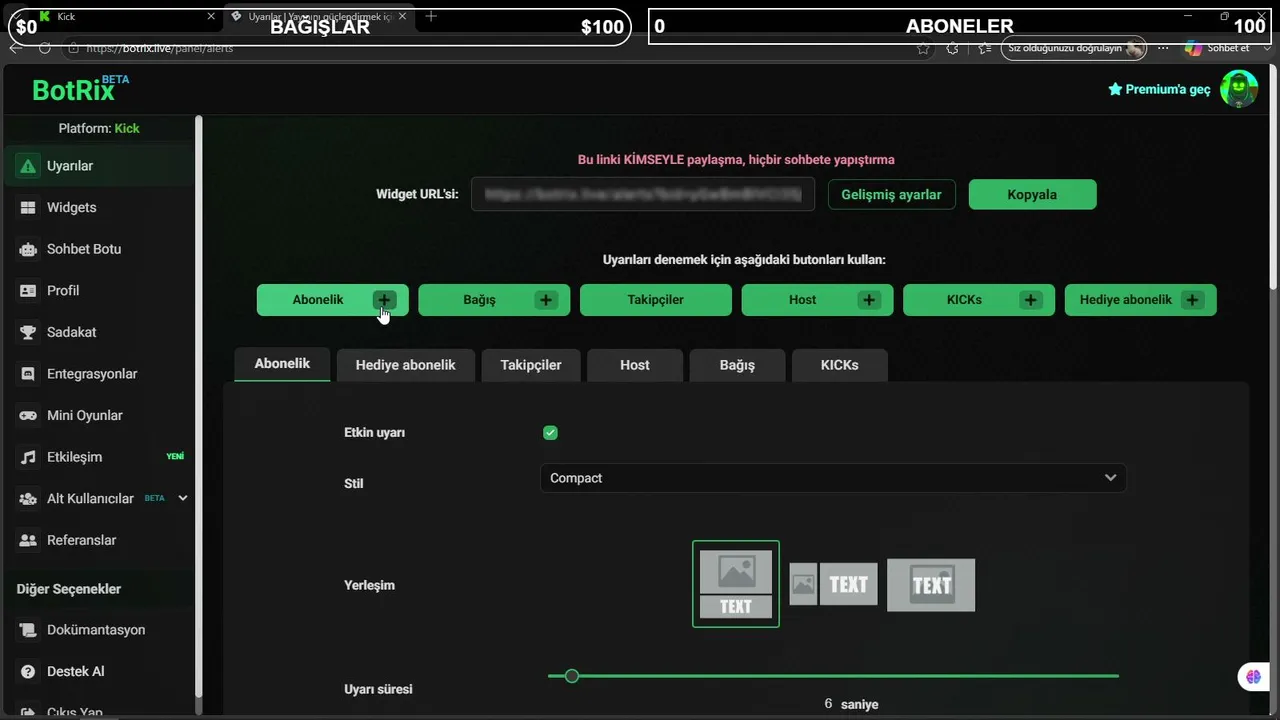This screenshot has height=720, width=1280.
Task: Open the browser extensions puzzle icon
Action: click(x=952, y=48)
